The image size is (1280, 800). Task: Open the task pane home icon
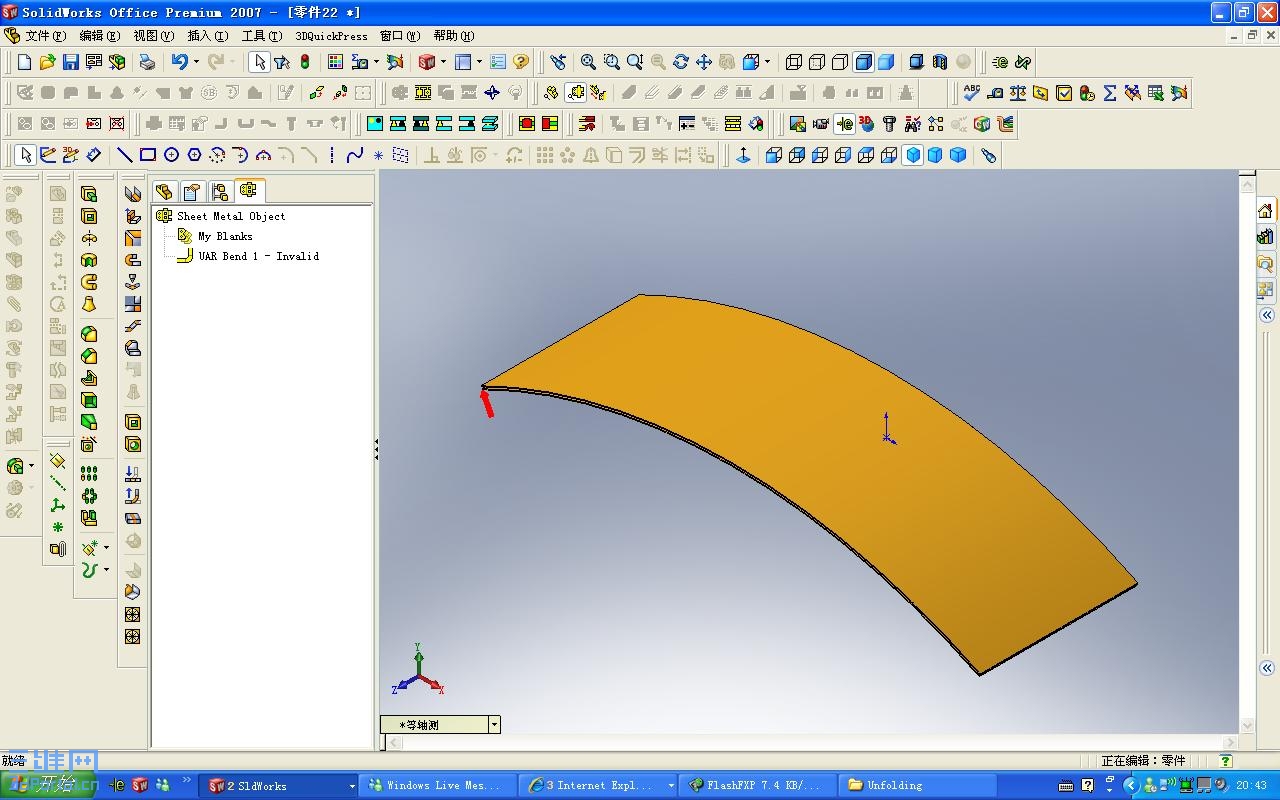click(x=1265, y=211)
